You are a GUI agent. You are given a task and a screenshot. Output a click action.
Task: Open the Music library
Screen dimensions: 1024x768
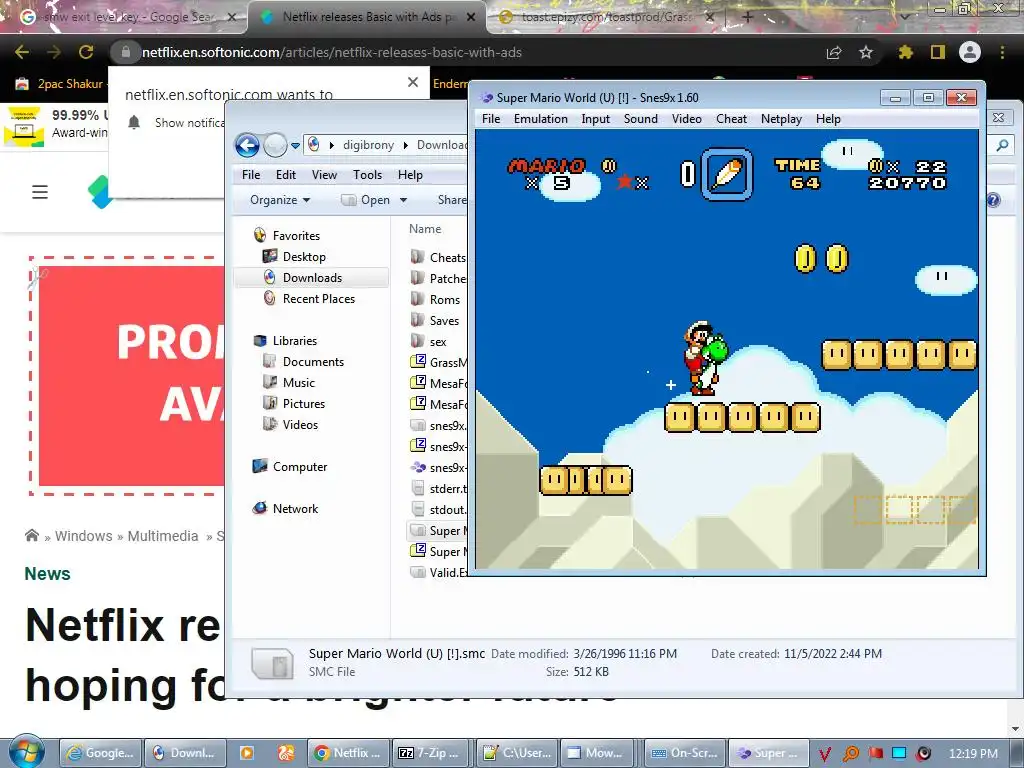tap(298, 383)
